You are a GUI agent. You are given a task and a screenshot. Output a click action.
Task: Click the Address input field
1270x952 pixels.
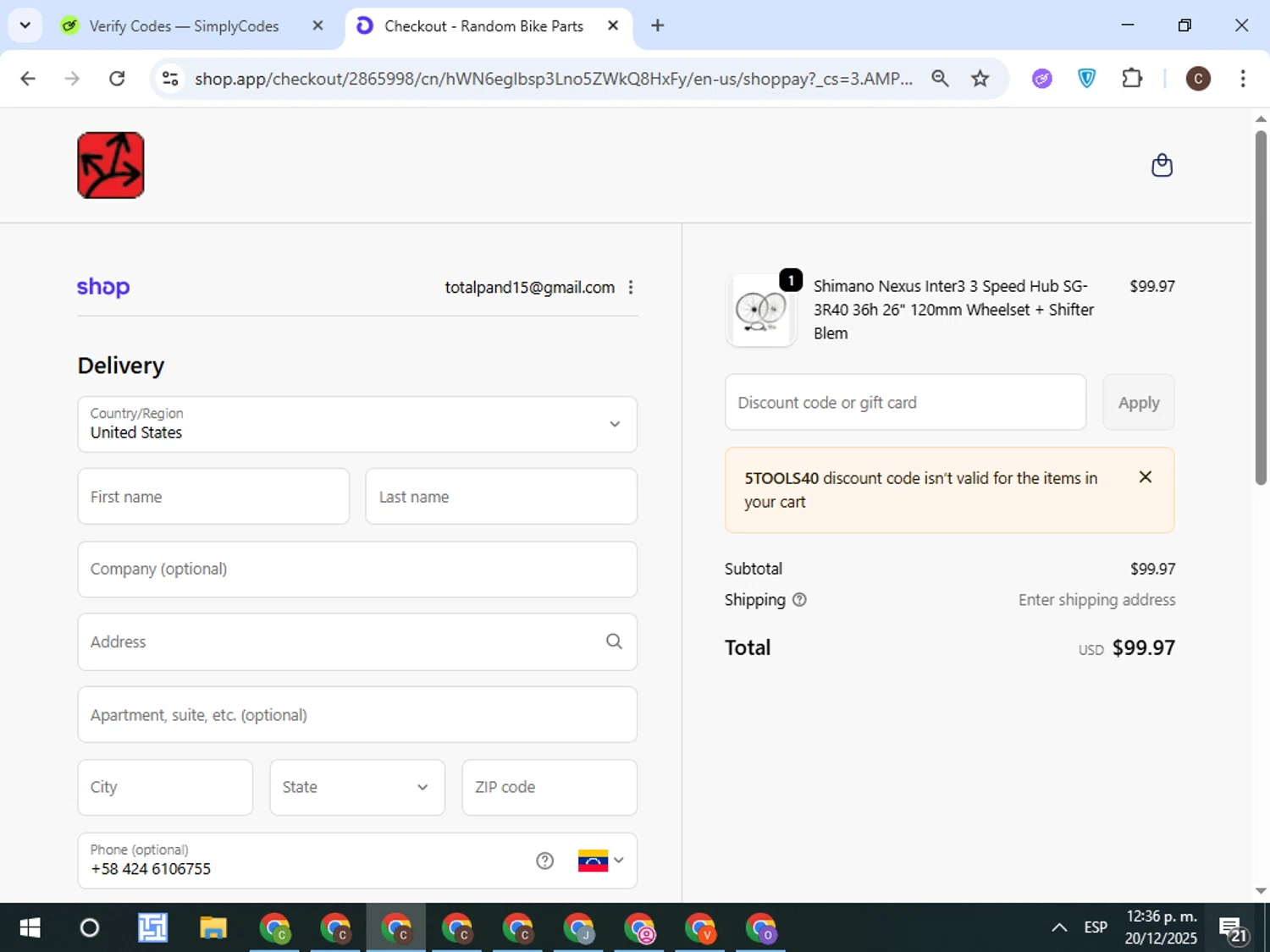click(357, 641)
